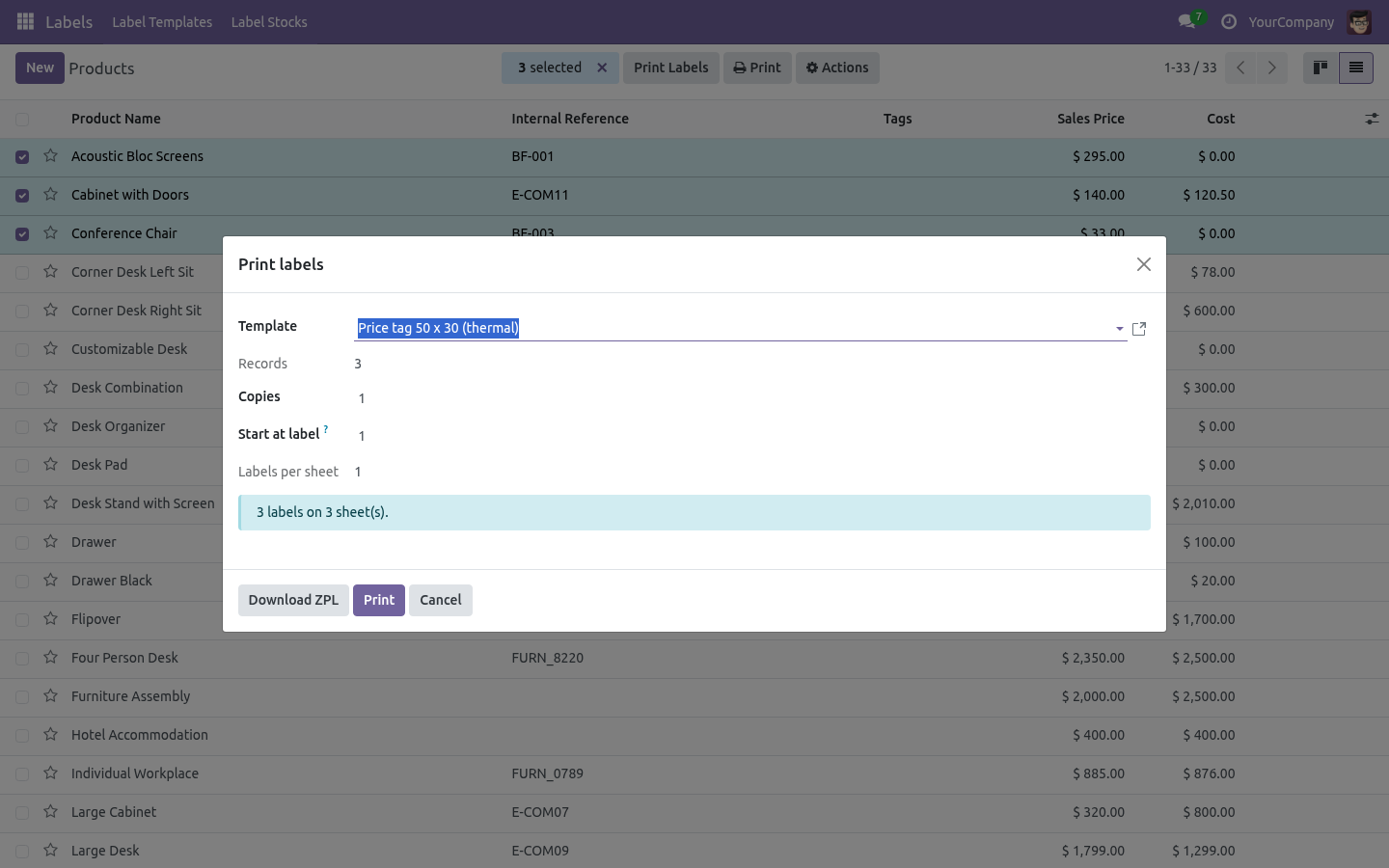Open the activities clock icon
Screen dimensions: 1389x868
point(1229,21)
